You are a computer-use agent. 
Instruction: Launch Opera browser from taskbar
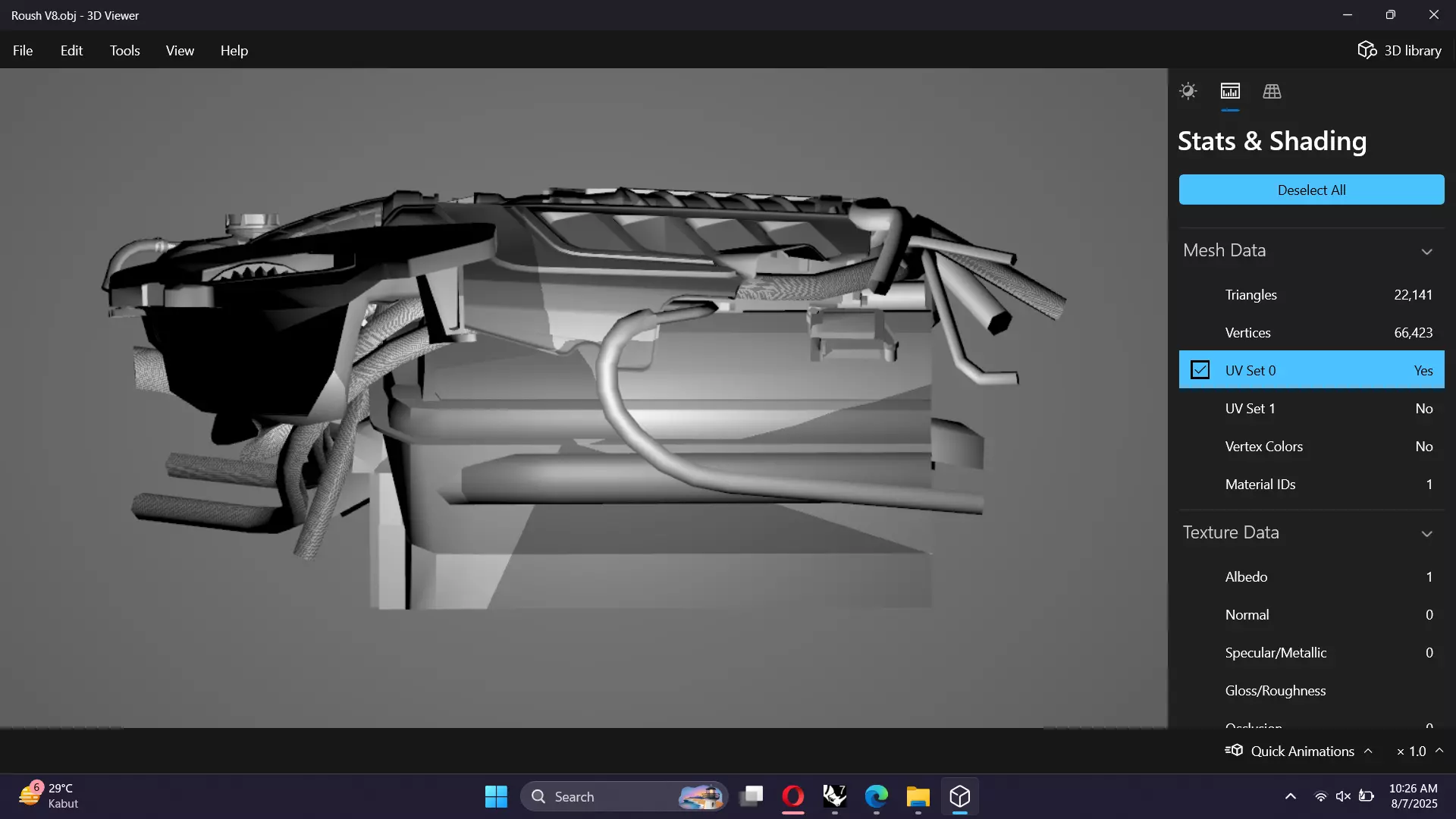(793, 796)
